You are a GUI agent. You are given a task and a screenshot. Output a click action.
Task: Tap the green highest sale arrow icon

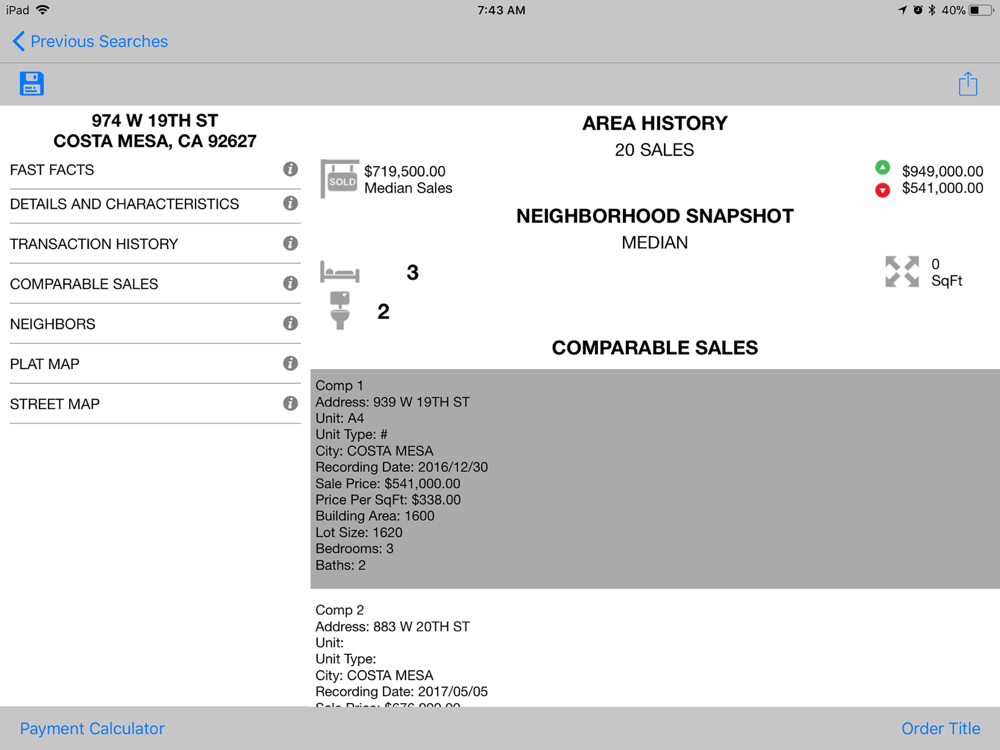[x=882, y=168]
